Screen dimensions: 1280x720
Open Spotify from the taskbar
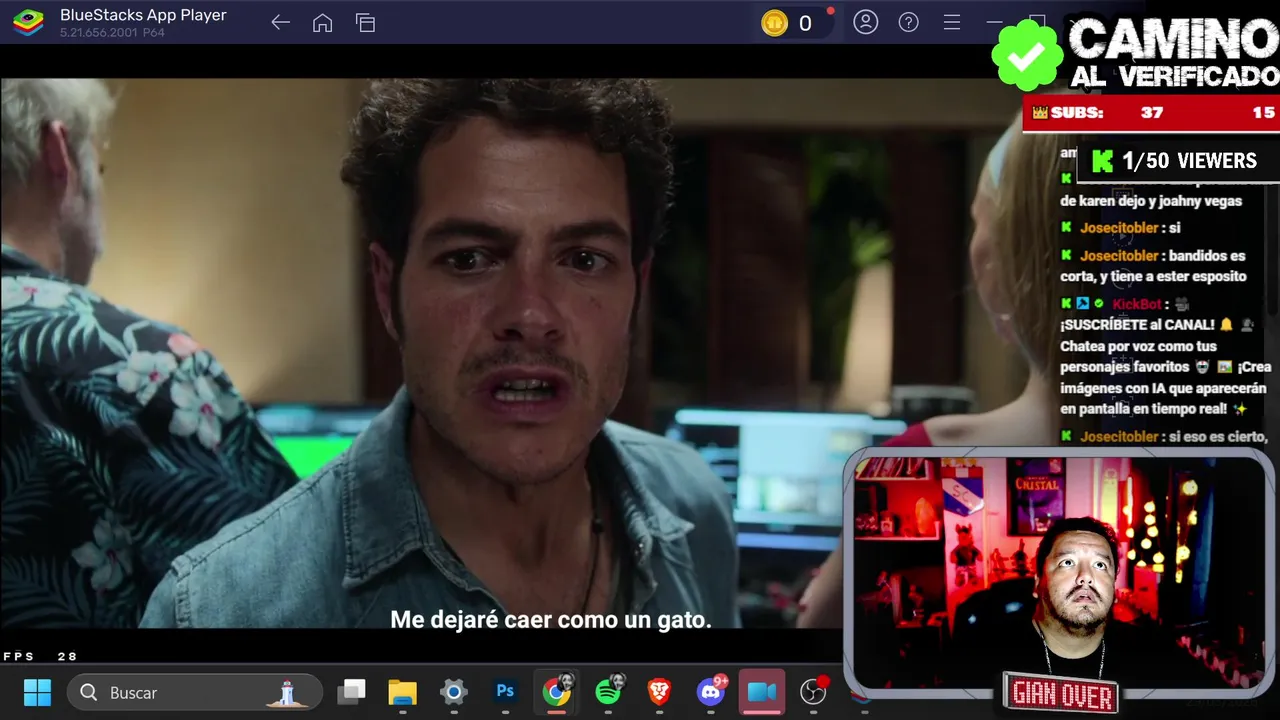point(609,691)
